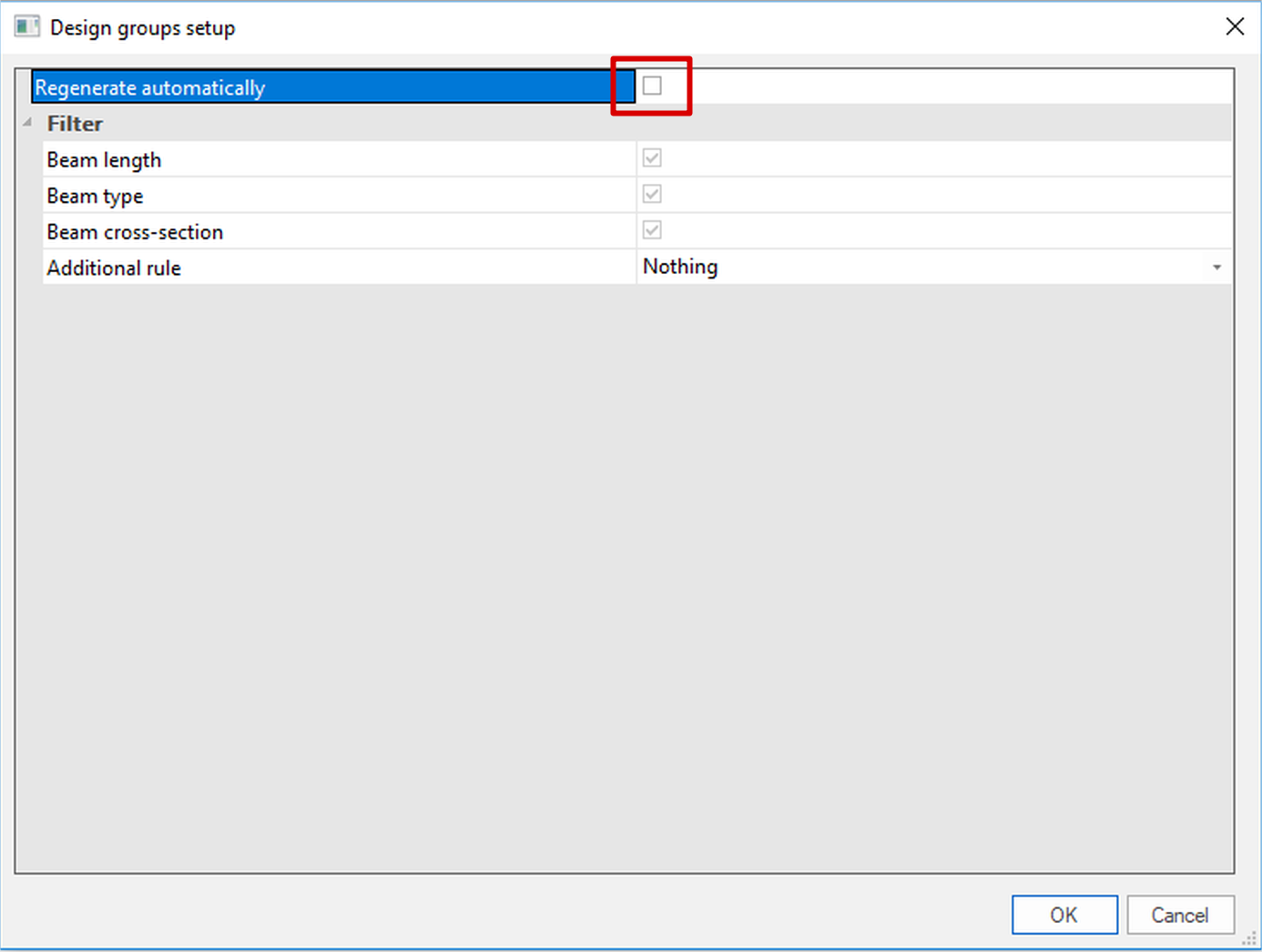
Task: Click the resize grip in dialog corner
Action: [1250, 940]
